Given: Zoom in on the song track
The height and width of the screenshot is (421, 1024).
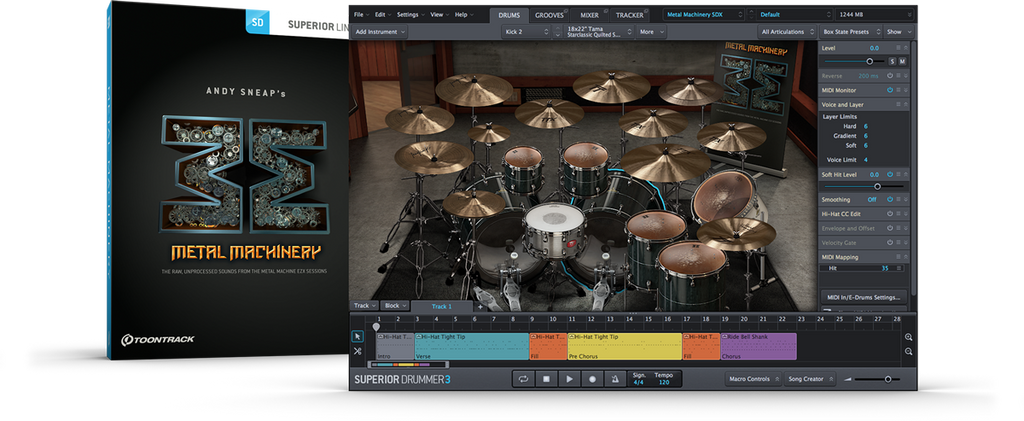Looking at the screenshot, I should [x=908, y=337].
